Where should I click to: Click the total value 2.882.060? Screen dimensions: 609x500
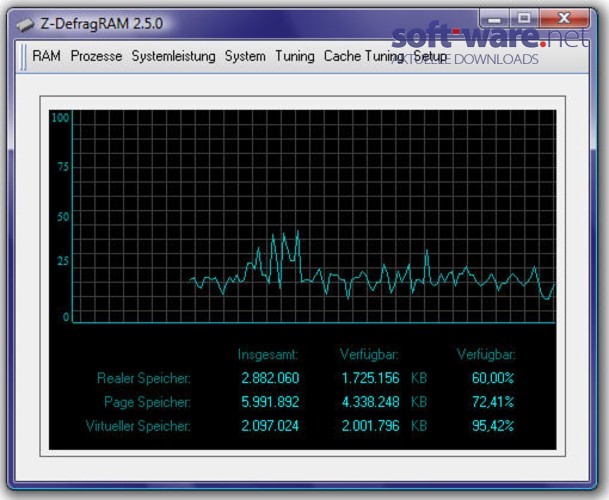[270, 378]
